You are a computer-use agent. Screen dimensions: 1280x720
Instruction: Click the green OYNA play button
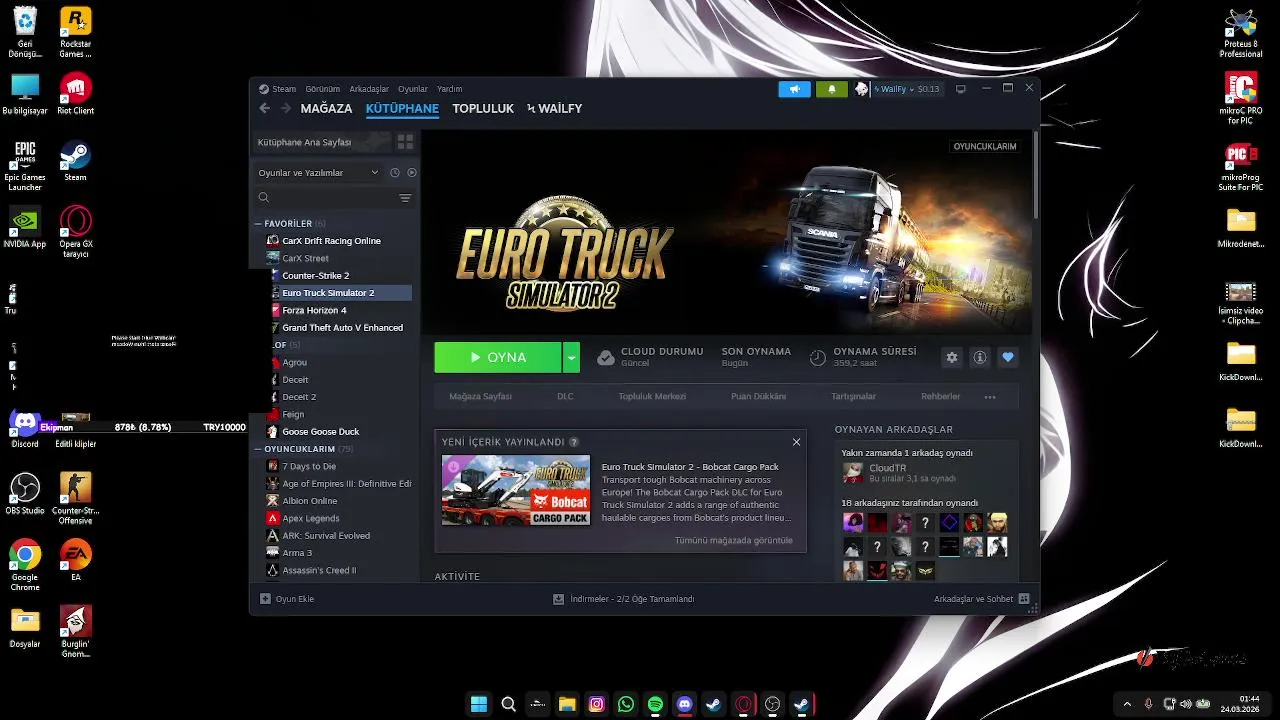pos(498,357)
